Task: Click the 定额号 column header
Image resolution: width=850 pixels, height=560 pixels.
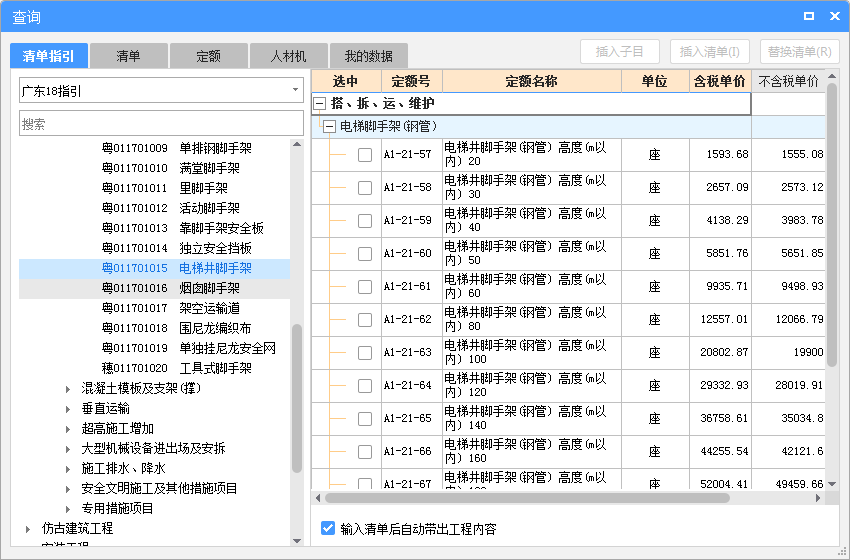Action: point(412,81)
